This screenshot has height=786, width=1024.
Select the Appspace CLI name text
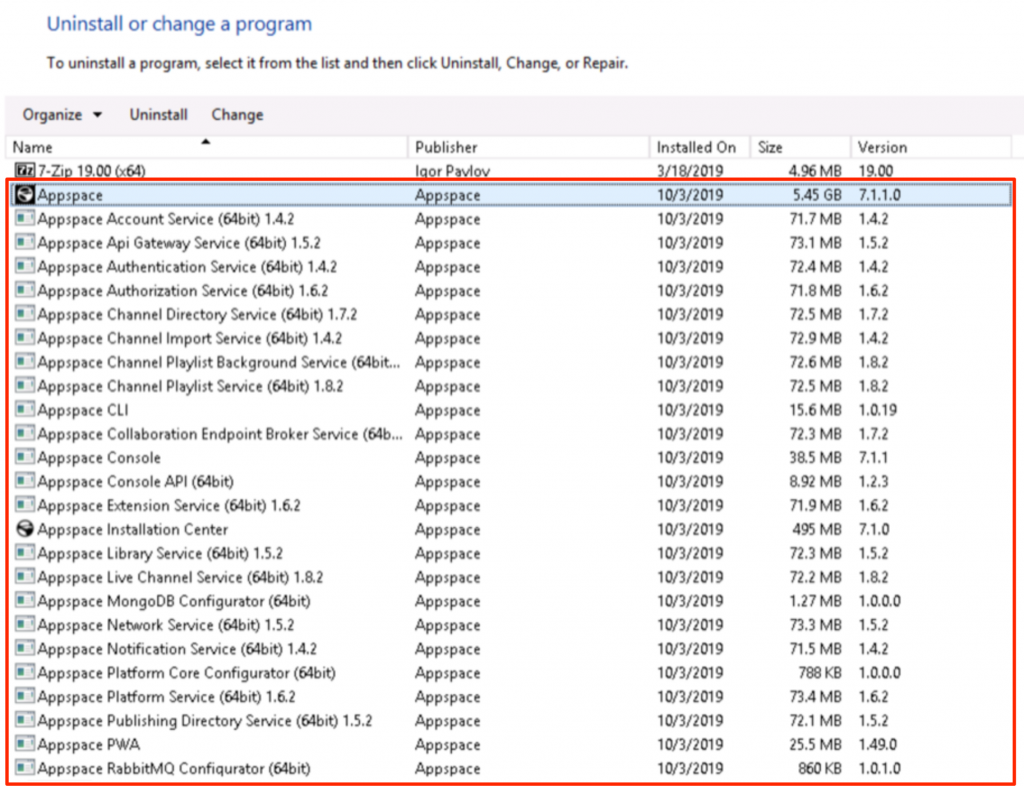pos(83,410)
